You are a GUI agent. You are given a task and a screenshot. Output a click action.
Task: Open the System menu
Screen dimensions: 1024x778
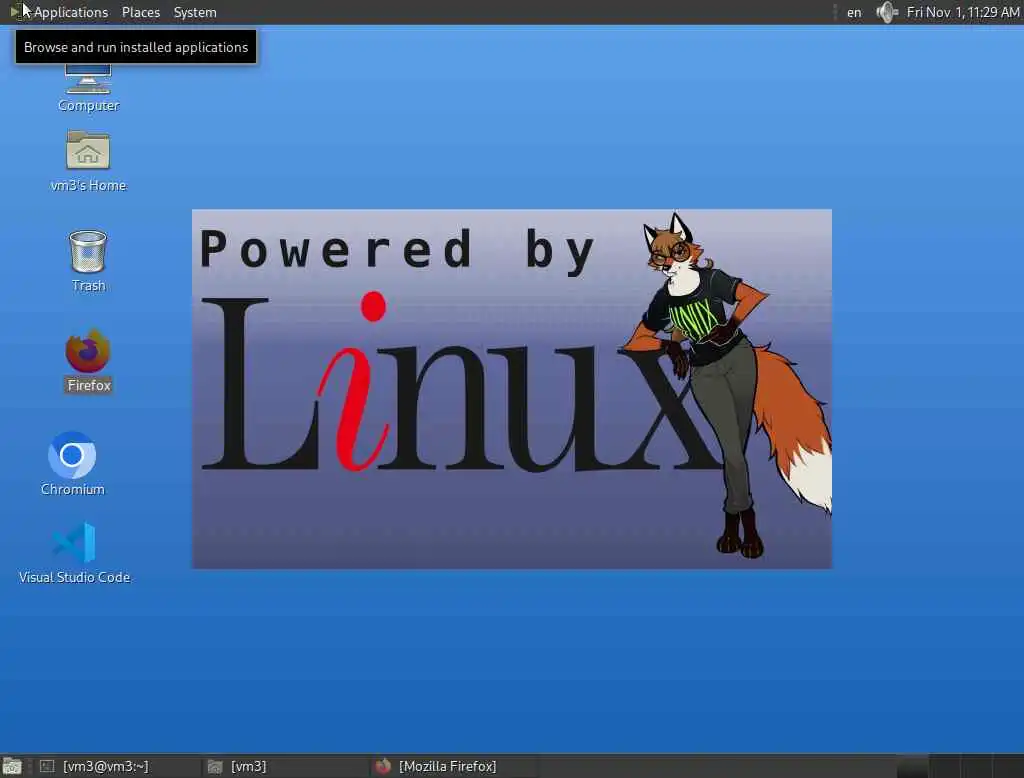[195, 12]
